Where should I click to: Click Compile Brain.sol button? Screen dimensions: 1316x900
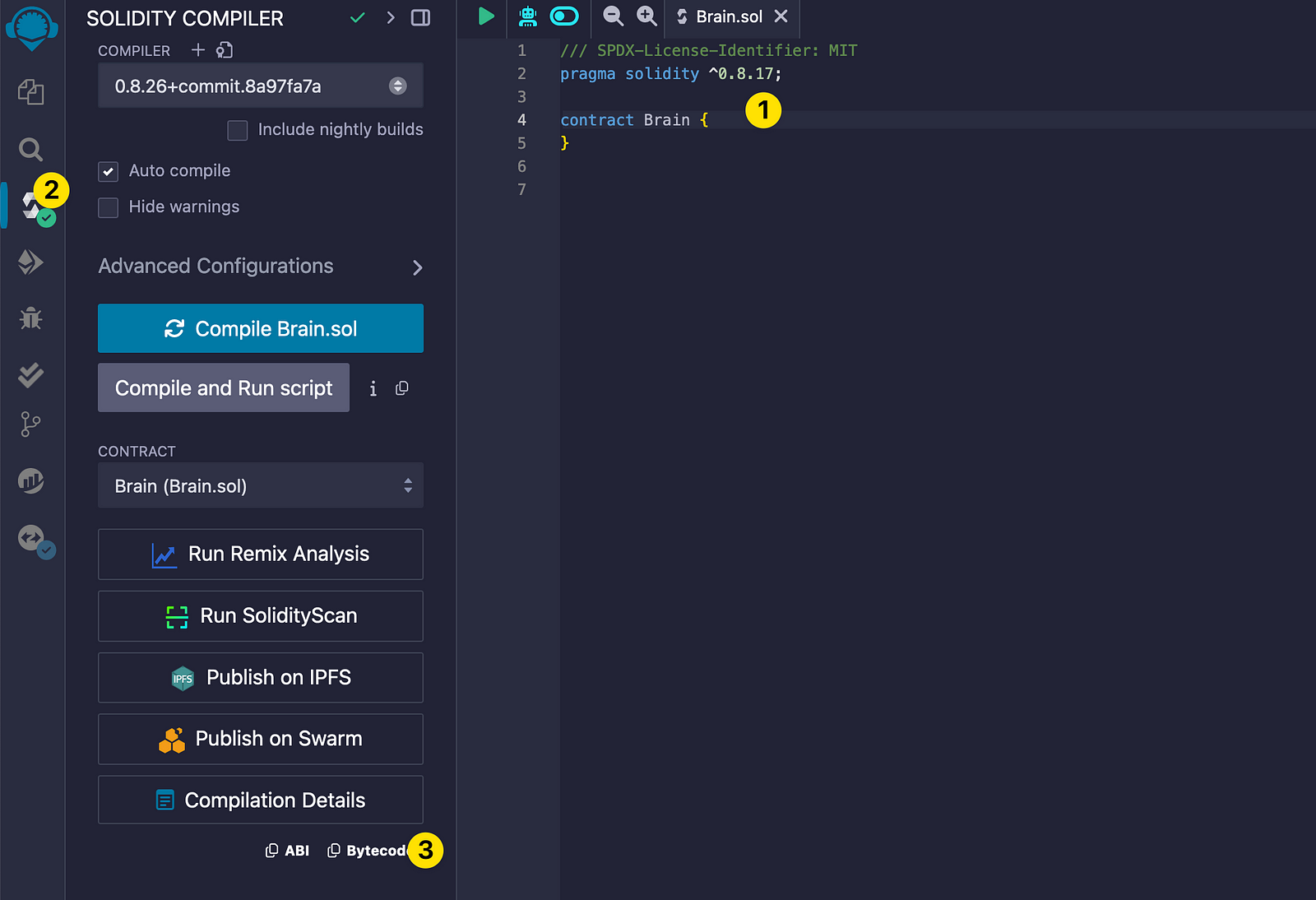click(261, 328)
